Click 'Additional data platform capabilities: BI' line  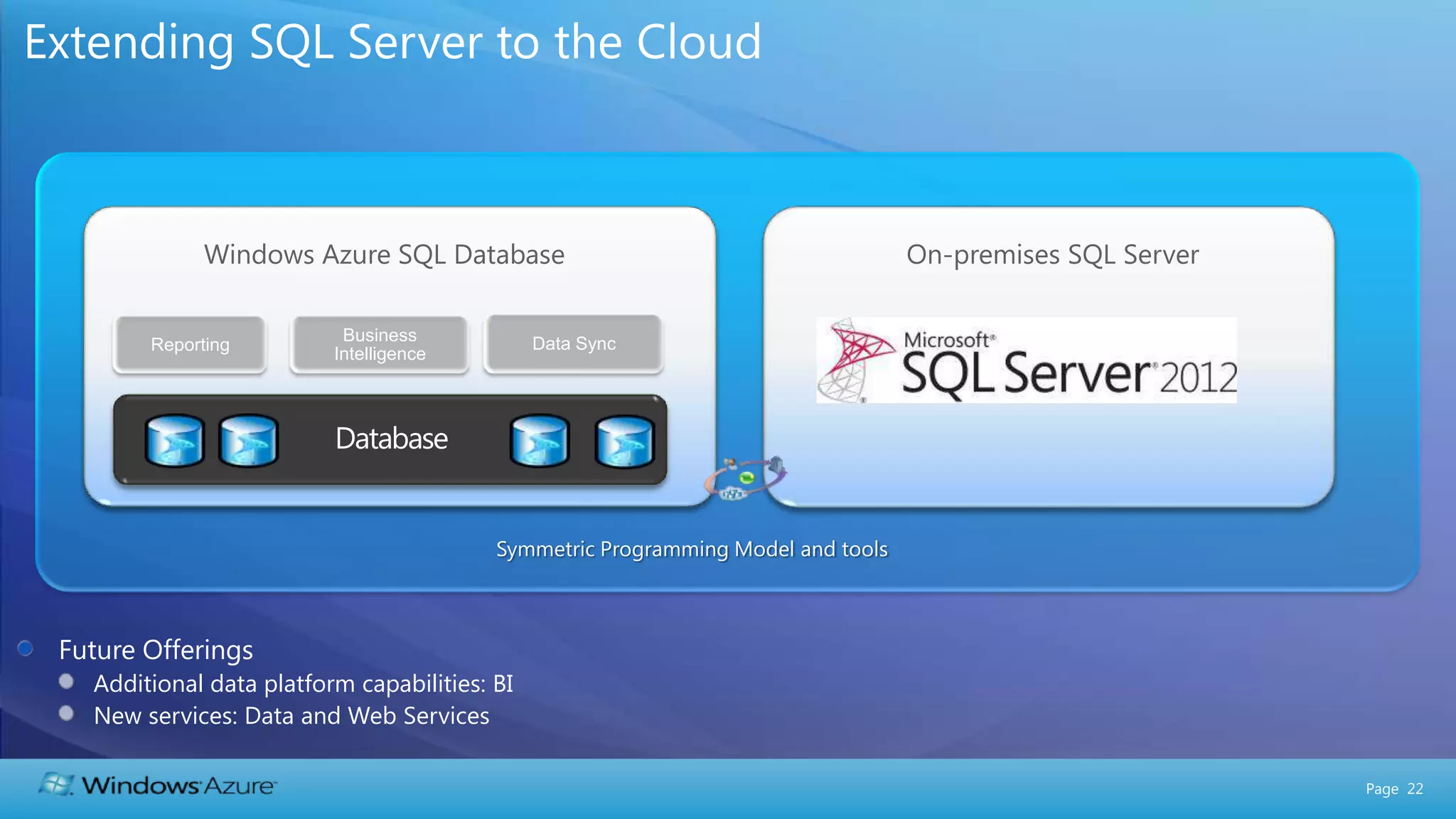(x=304, y=683)
